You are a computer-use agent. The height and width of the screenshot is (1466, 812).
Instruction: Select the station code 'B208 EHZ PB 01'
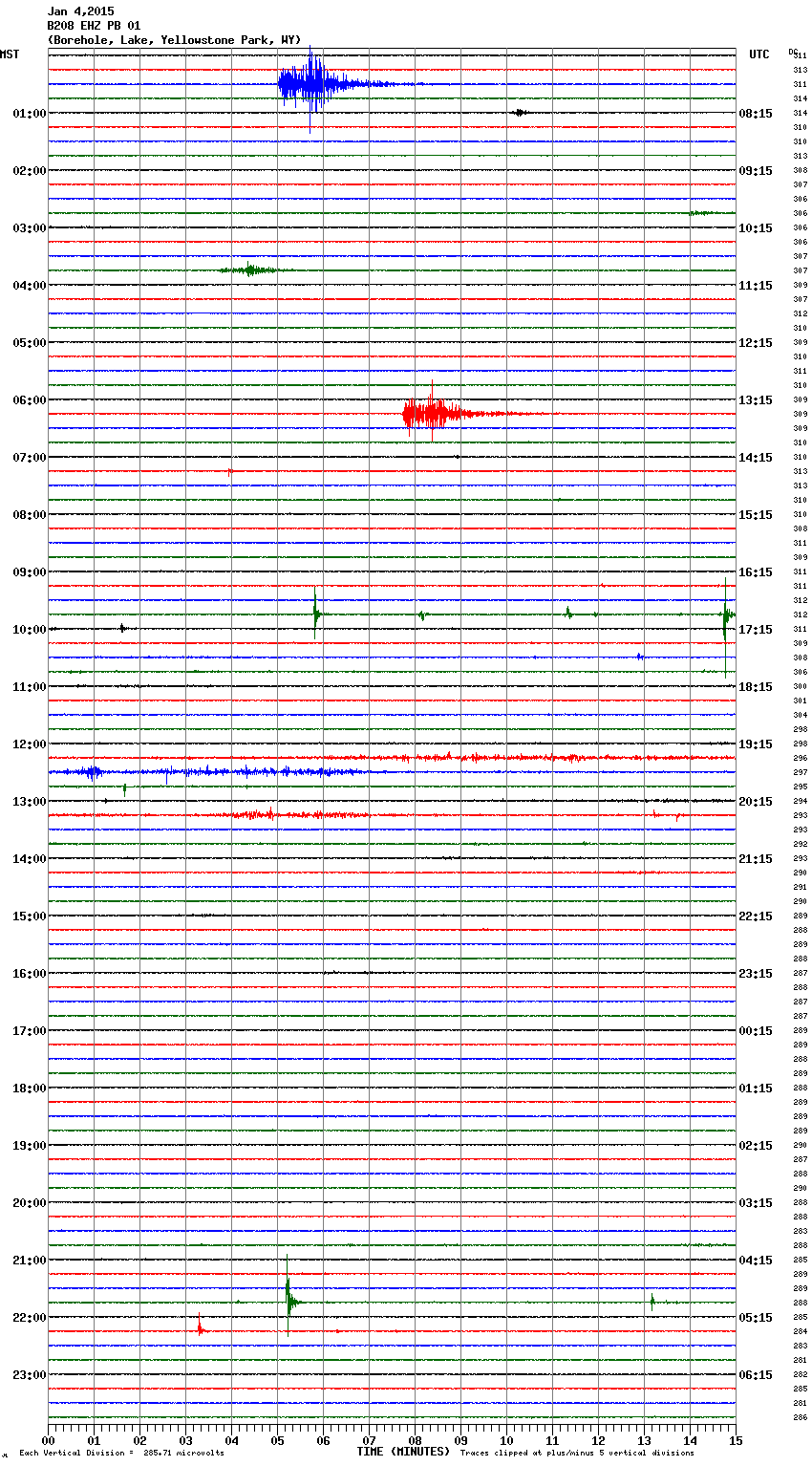(x=94, y=26)
